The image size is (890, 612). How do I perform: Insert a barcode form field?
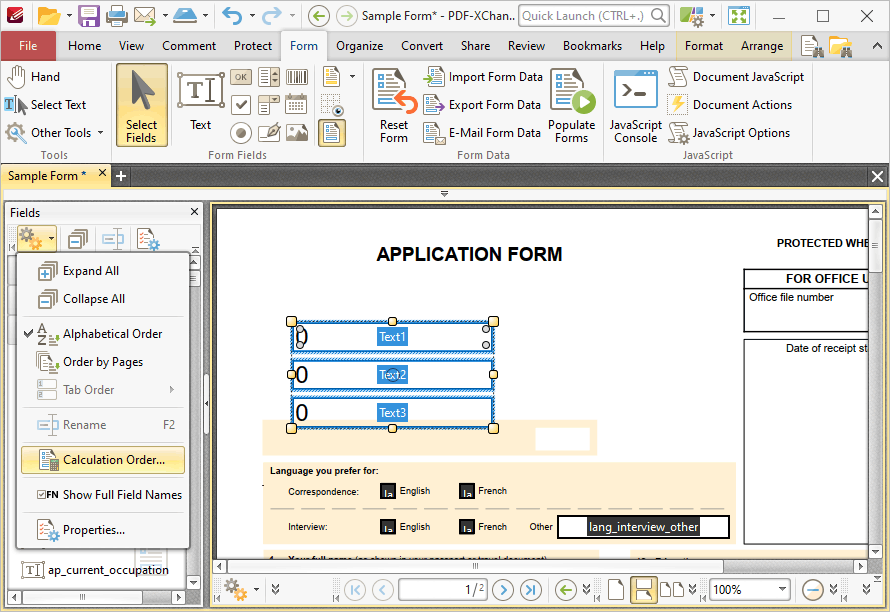296,77
